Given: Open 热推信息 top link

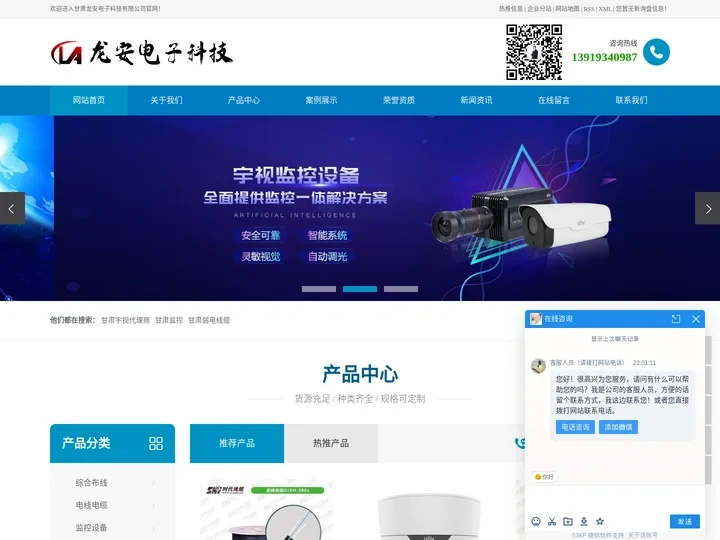Looking at the screenshot, I should [x=511, y=9].
